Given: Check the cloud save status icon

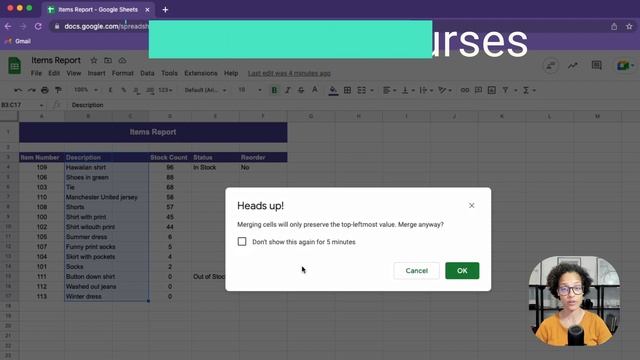Looking at the screenshot, I should (122, 60).
